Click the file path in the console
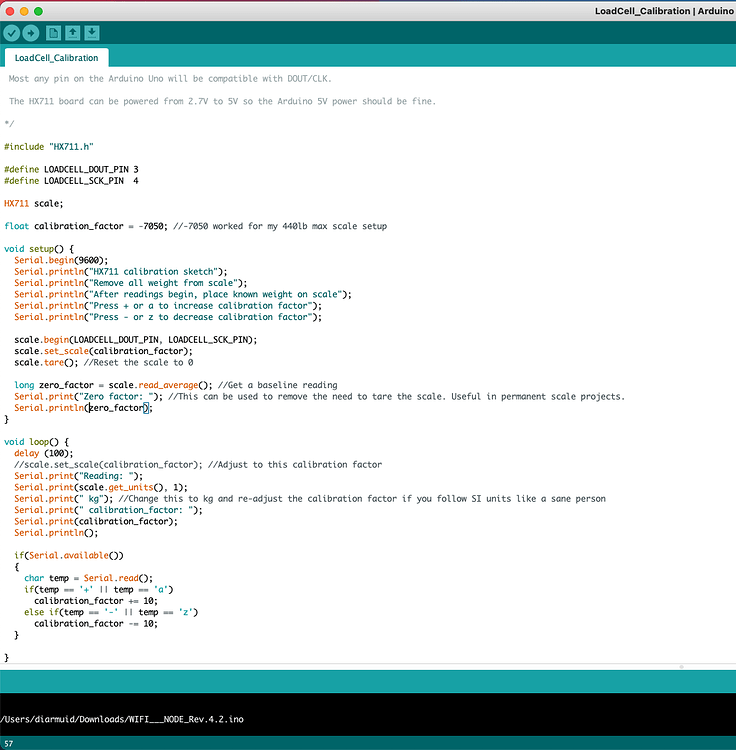 (122, 719)
